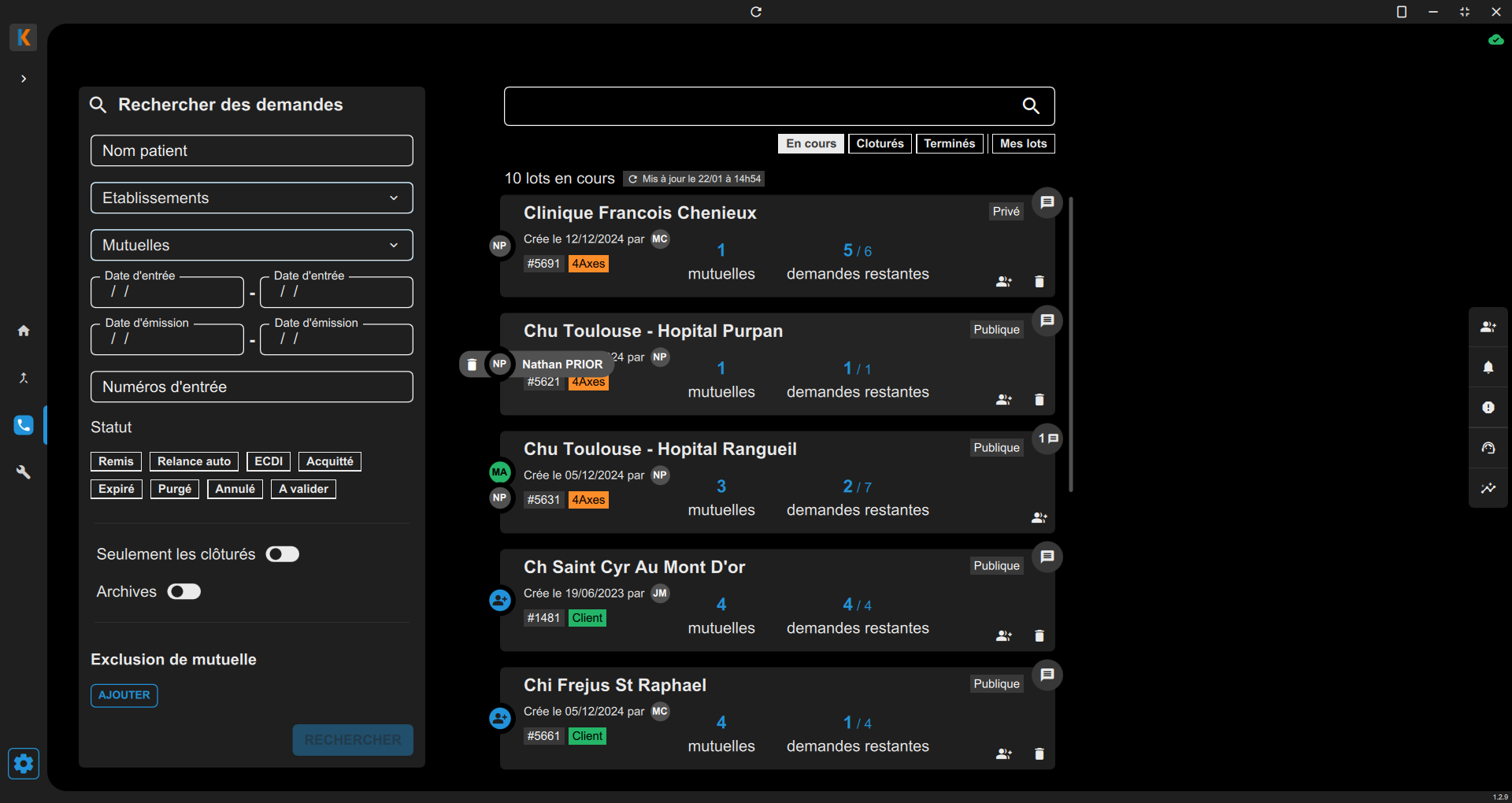The width and height of the screenshot is (1512, 803).
Task: Expand the Mutuelles dropdown
Action: pos(252,246)
